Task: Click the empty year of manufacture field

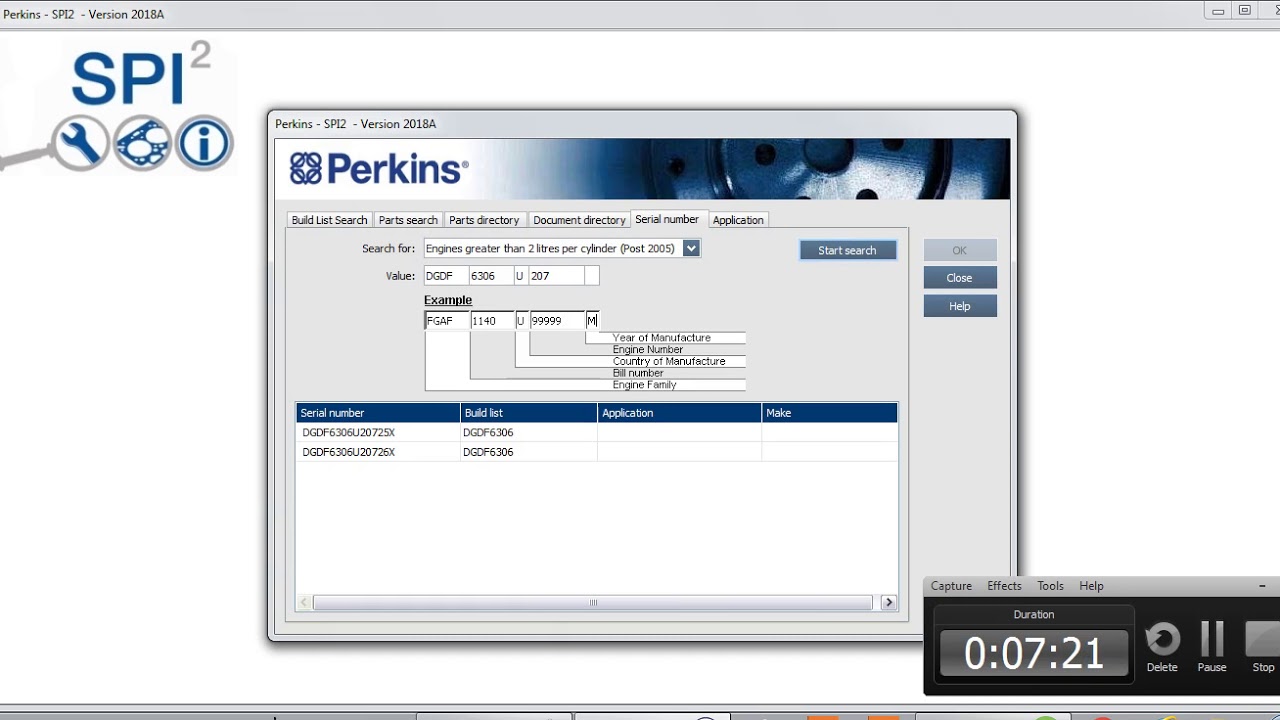Action: click(592, 276)
